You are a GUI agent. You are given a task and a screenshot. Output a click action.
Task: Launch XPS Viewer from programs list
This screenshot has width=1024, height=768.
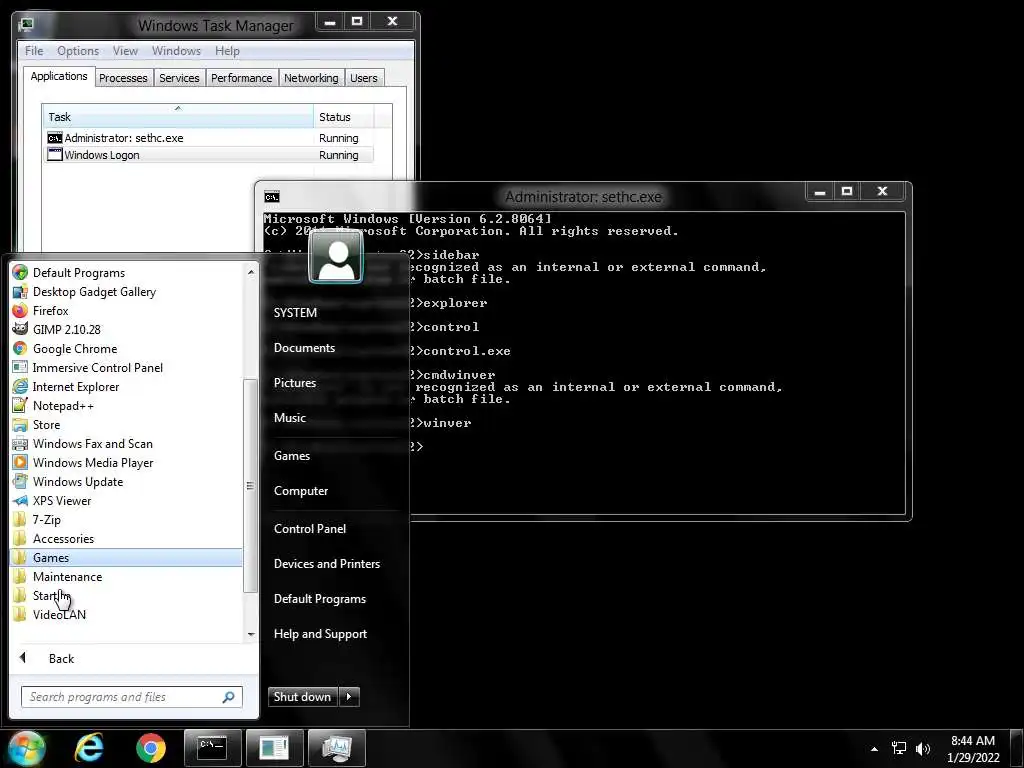click(x=61, y=500)
